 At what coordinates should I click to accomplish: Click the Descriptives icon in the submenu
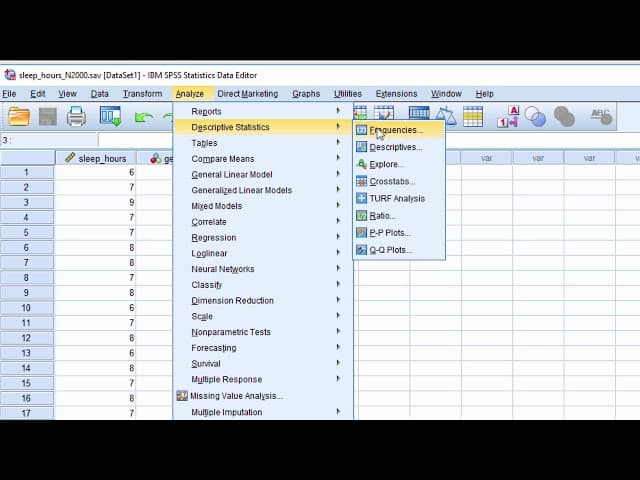point(361,147)
